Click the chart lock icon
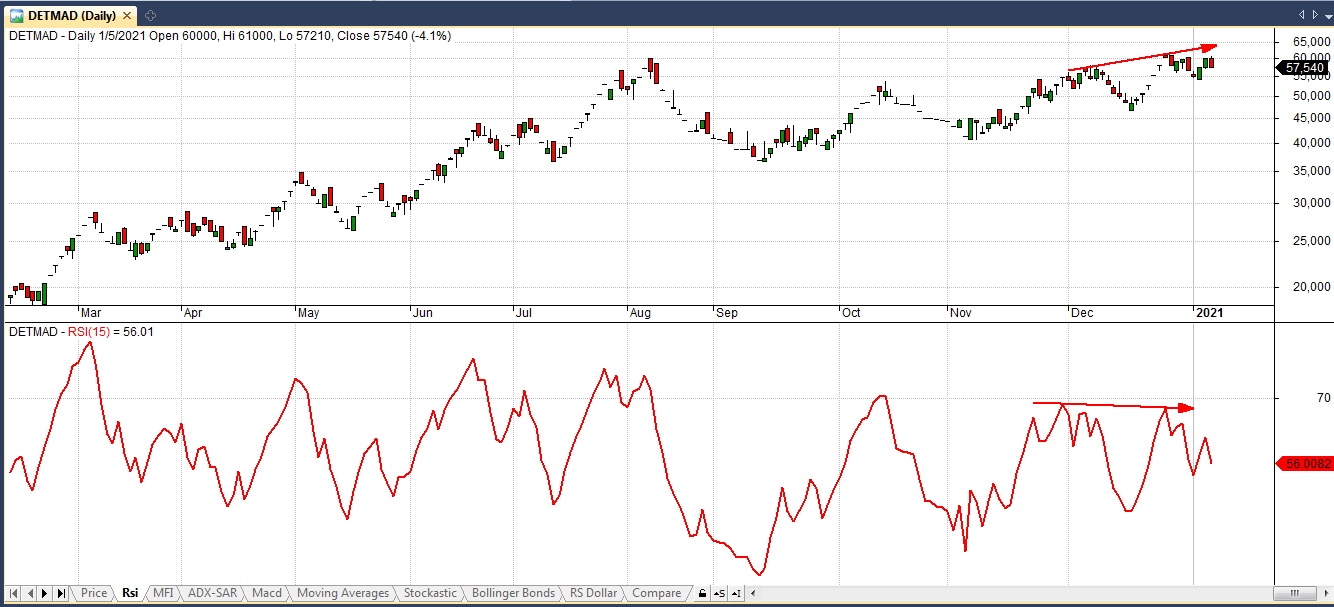Image resolution: width=1334 pixels, height=607 pixels. tap(703, 593)
